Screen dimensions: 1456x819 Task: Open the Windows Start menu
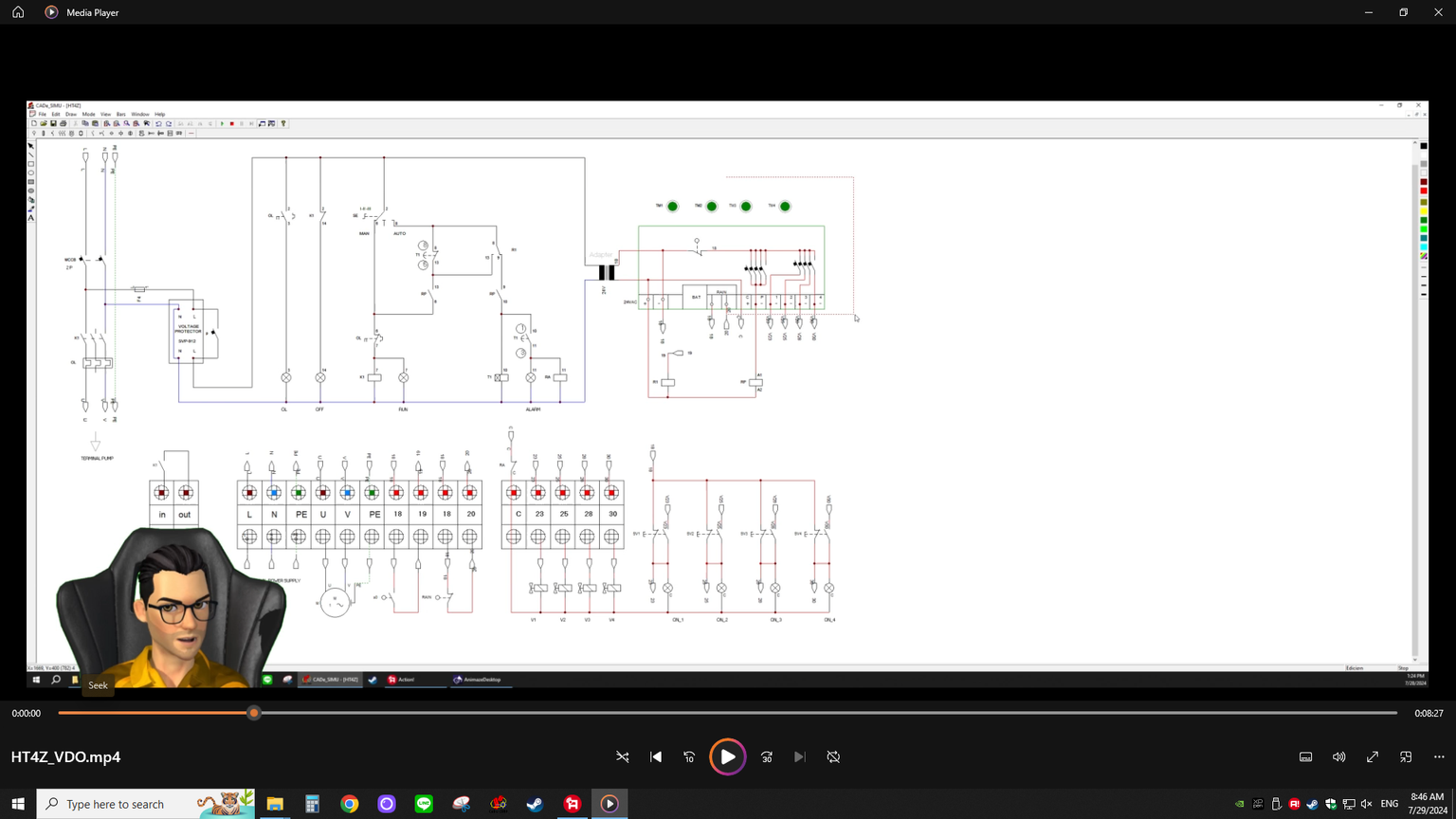pyautogui.click(x=18, y=804)
